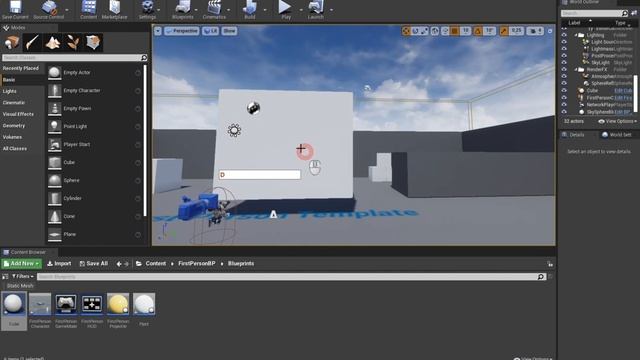The height and width of the screenshot is (360, 640).
Task: Click the Point Light item
Action: 94,127
